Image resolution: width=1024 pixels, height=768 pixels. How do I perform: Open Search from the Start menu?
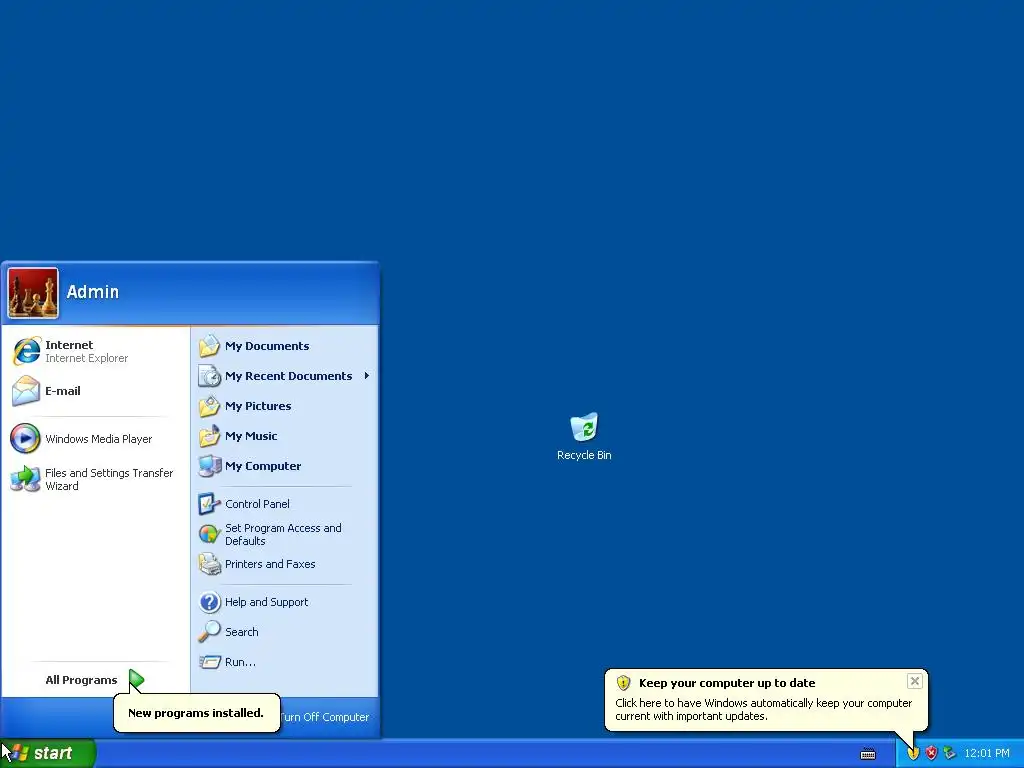285,632
